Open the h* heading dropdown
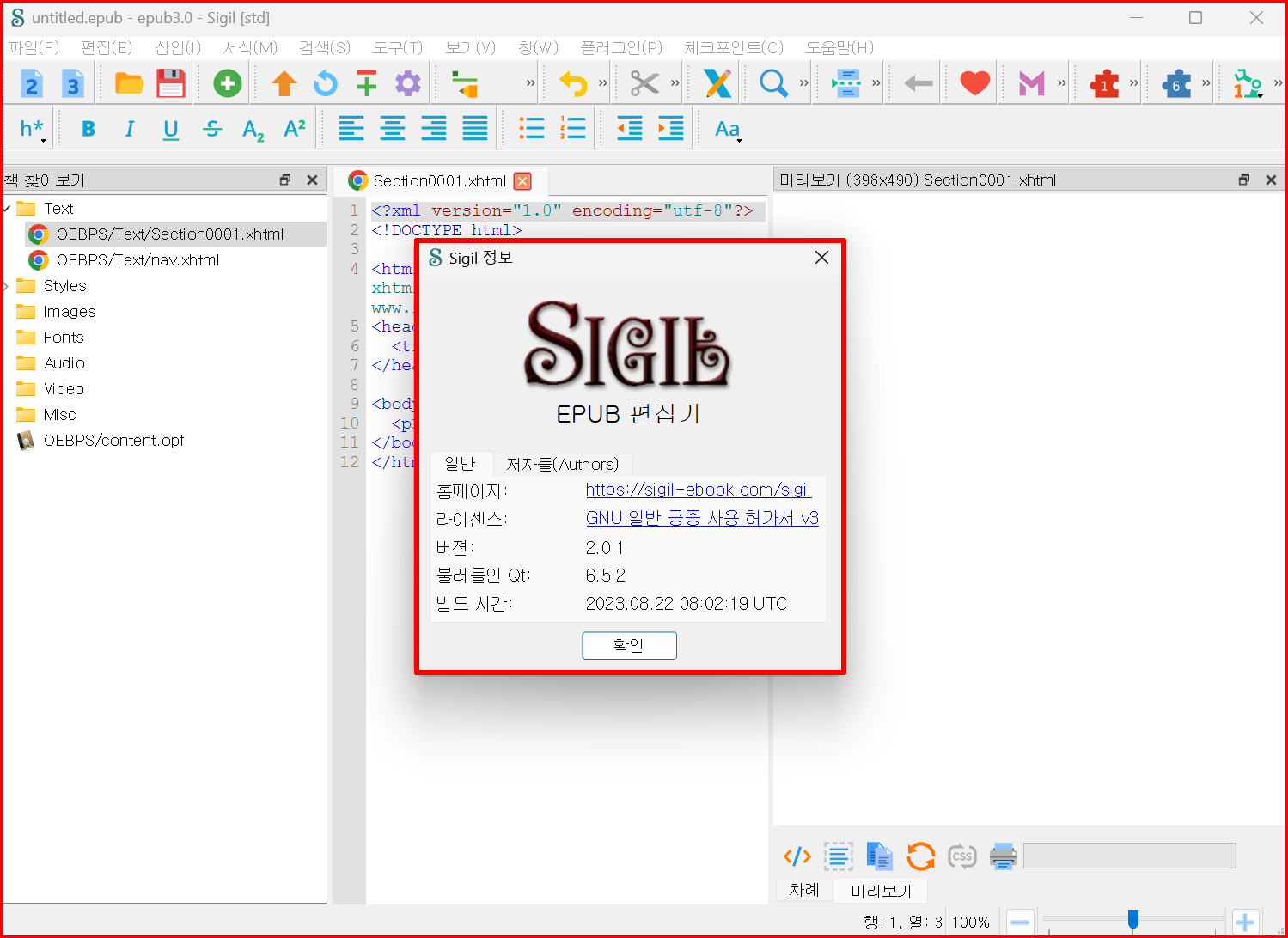This screenshot has height=938, width=1288. pos(33,129)
